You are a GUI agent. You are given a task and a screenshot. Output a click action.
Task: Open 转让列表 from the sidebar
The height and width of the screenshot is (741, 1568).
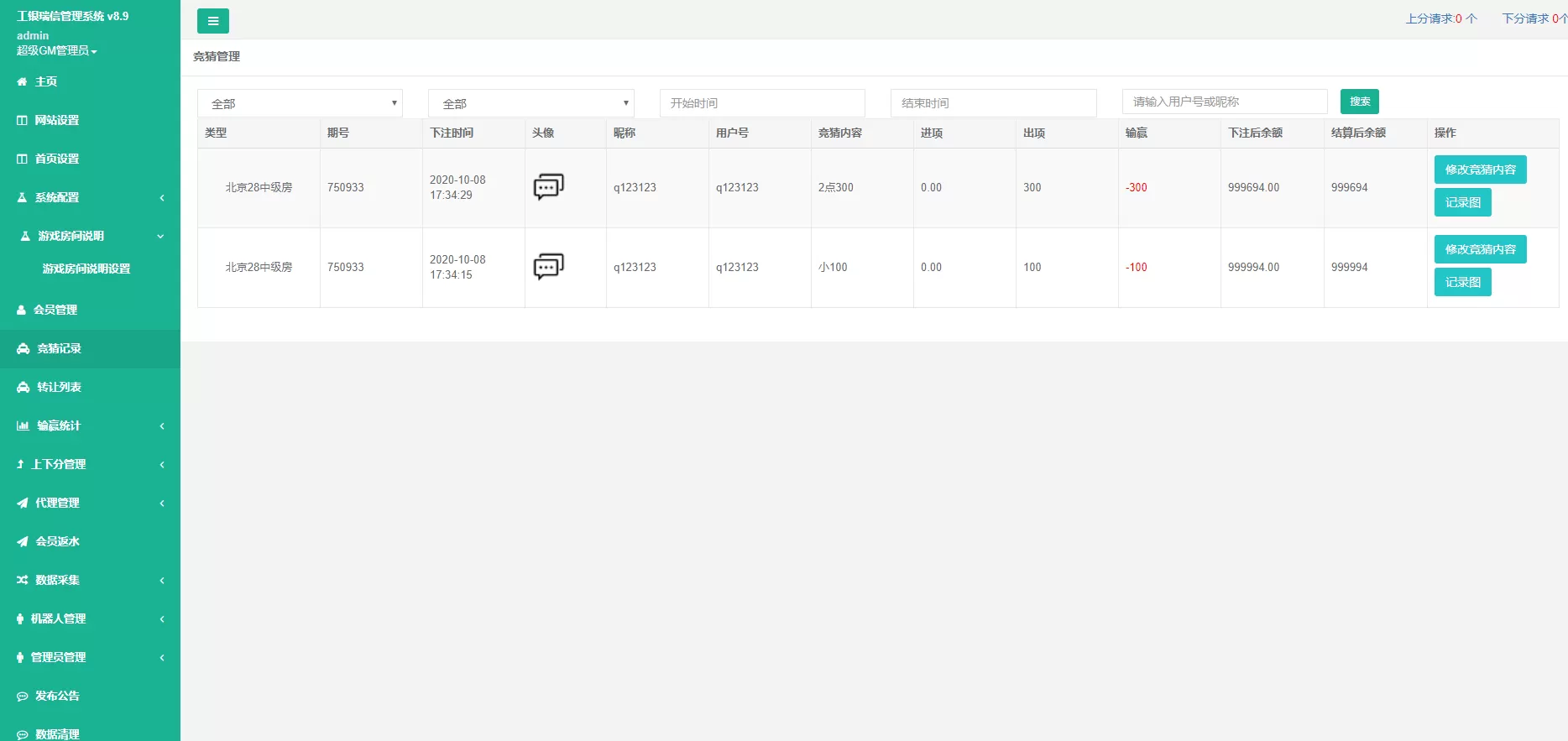tap(59, 388)
